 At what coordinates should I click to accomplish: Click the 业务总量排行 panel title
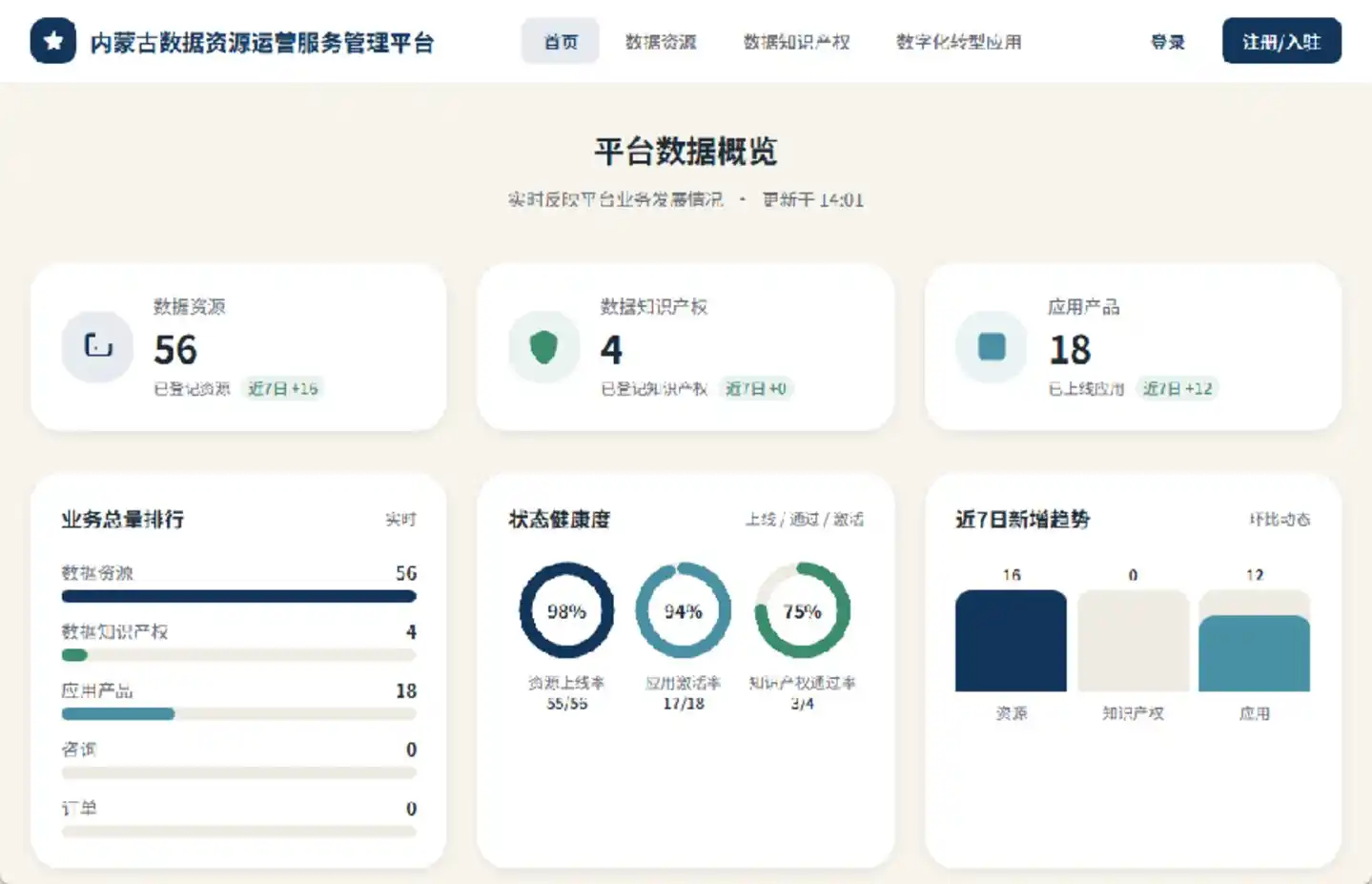pos(123,519)
